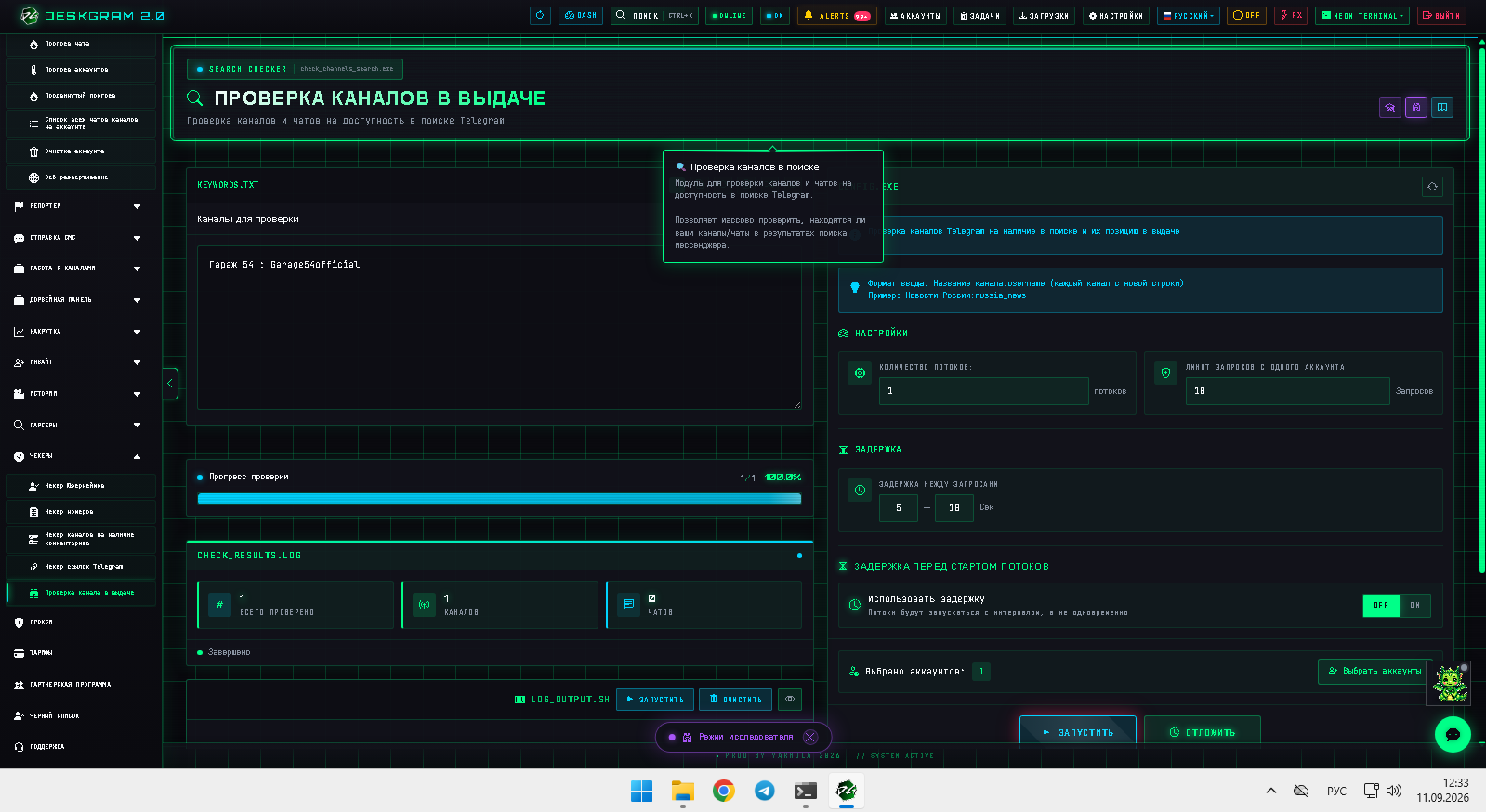Open the Аккаунты top menu item
Image resolution: width=1486 pixels, height=812 pixels.
point(915,15)
